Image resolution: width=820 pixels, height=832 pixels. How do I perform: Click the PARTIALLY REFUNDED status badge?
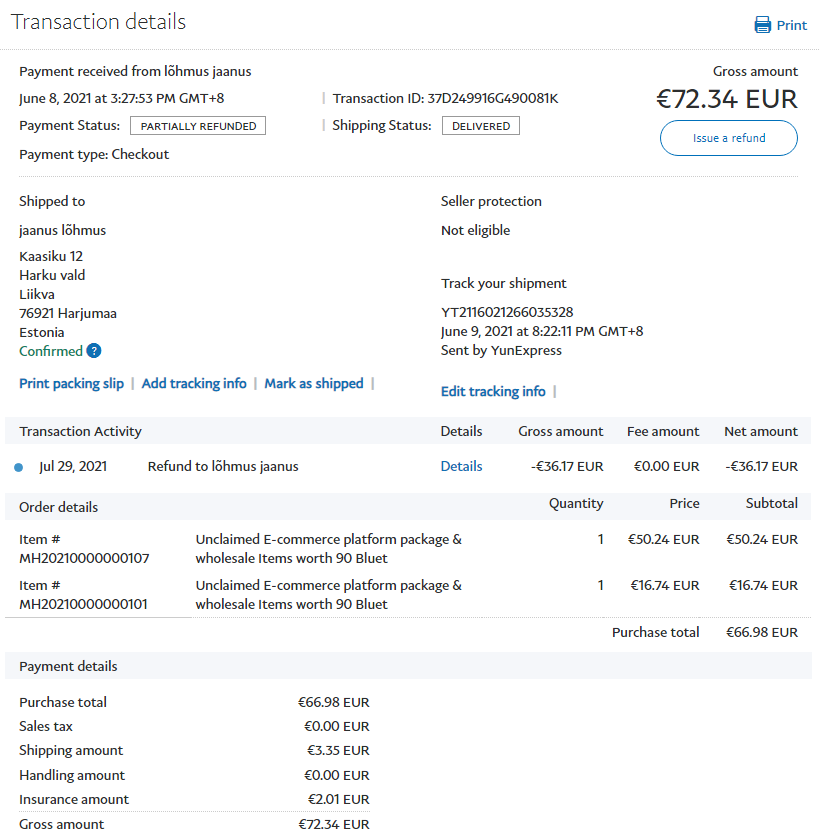point(198,126)
